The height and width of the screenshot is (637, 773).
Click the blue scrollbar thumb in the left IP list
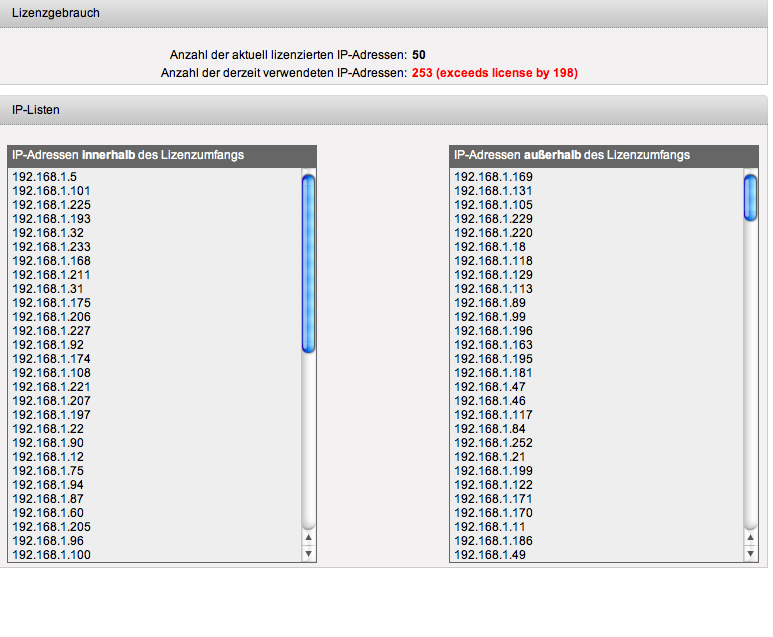(308, 263)
